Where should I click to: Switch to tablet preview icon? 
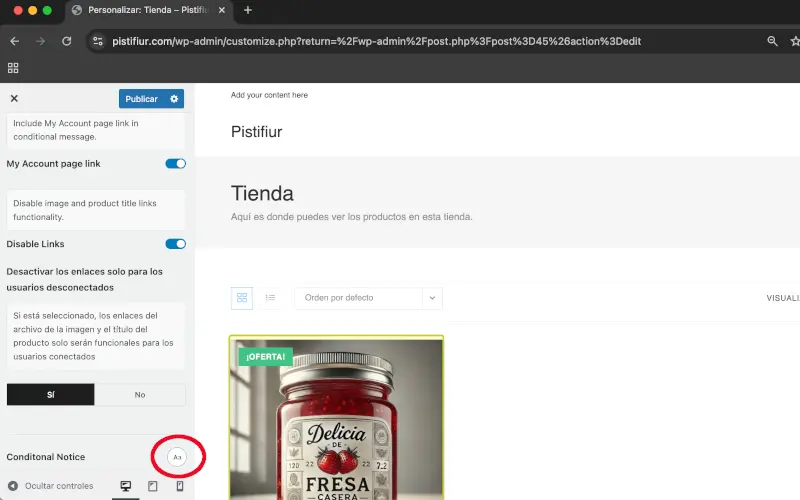153,486
